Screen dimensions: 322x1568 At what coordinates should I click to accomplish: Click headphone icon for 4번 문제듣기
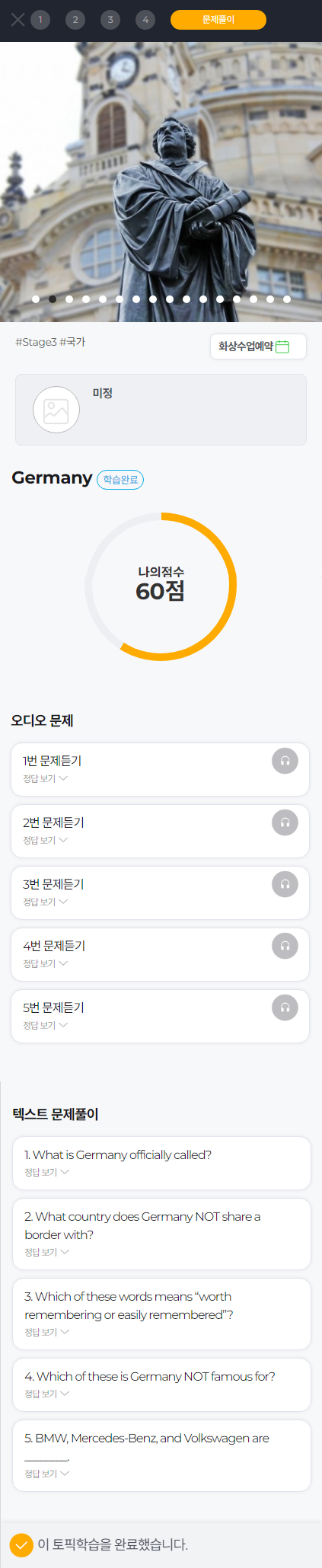coord(285,946)
